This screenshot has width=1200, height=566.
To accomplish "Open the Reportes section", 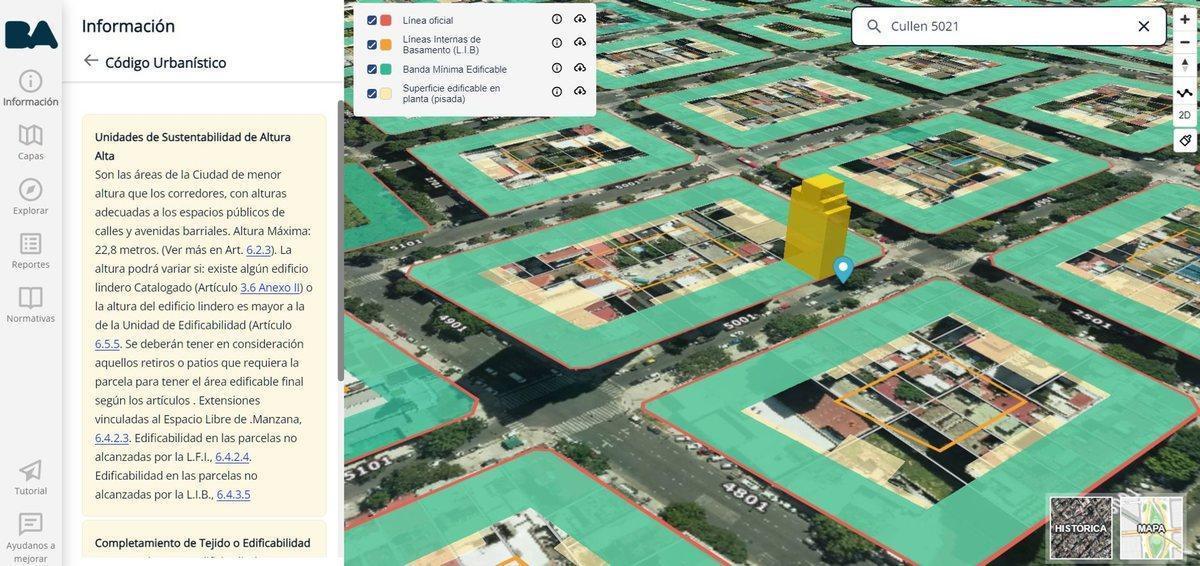I will [x=31, y=251].
